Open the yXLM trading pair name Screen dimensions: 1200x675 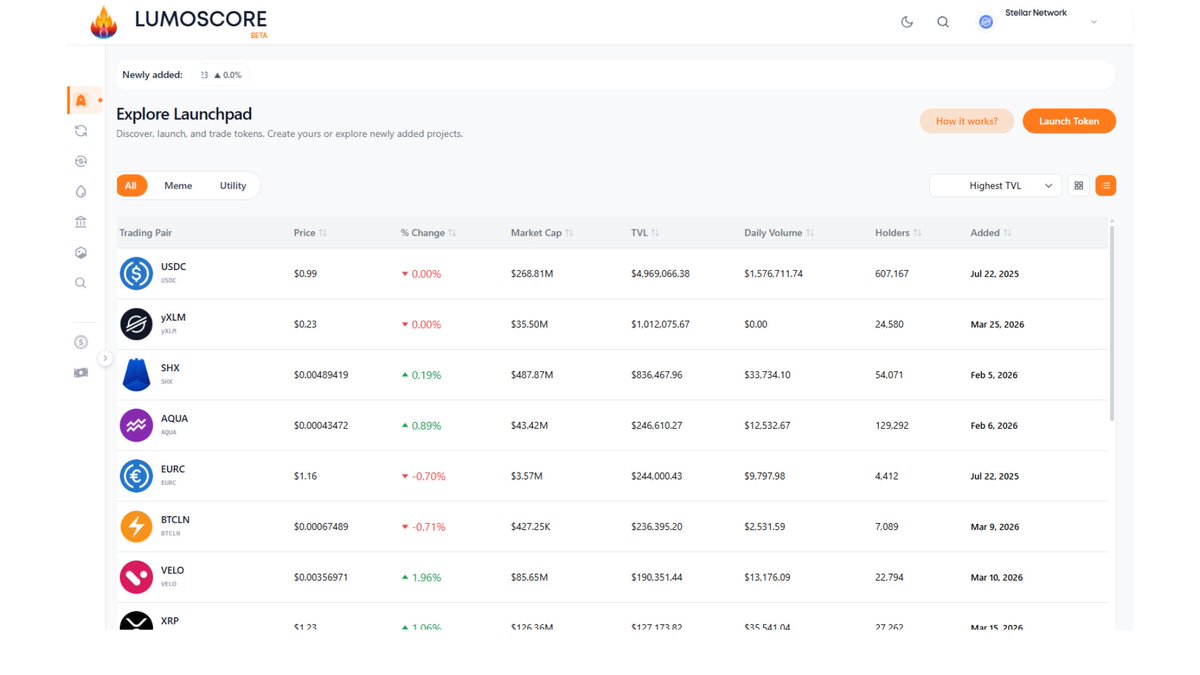point(173,317)
